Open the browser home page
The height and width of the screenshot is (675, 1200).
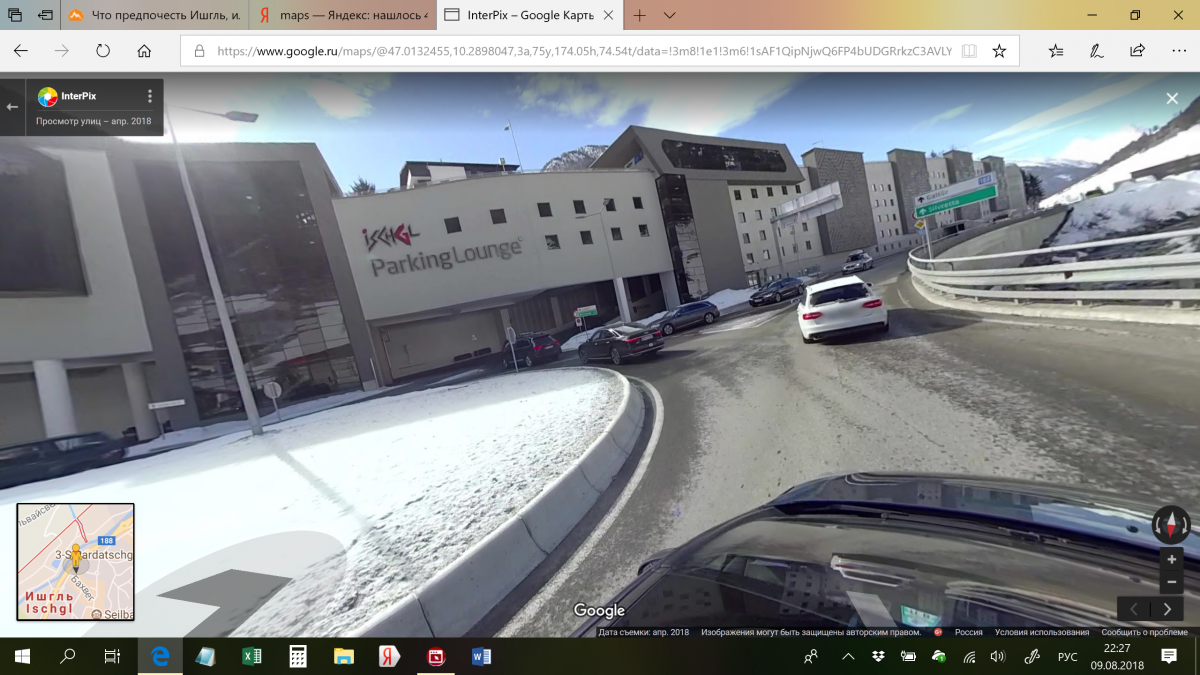(144, 51)
